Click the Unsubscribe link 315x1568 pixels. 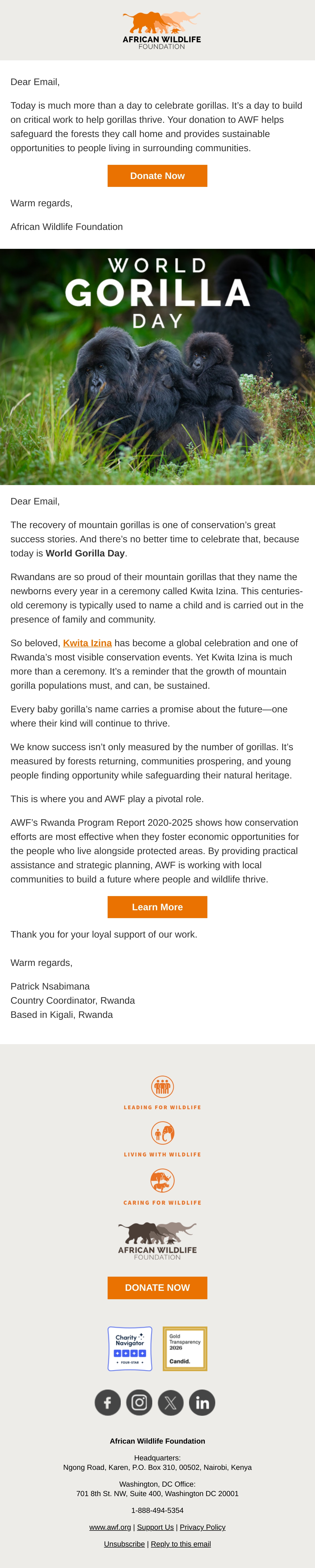tap(124, 1544)
